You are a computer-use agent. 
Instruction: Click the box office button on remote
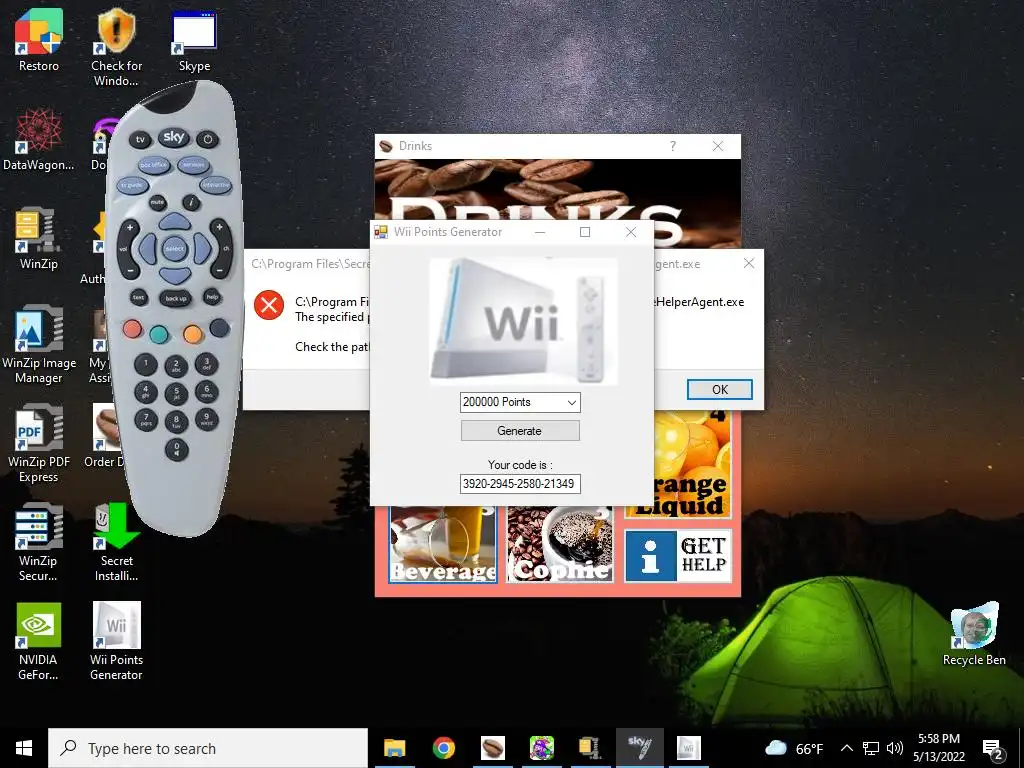pos(153,165)
